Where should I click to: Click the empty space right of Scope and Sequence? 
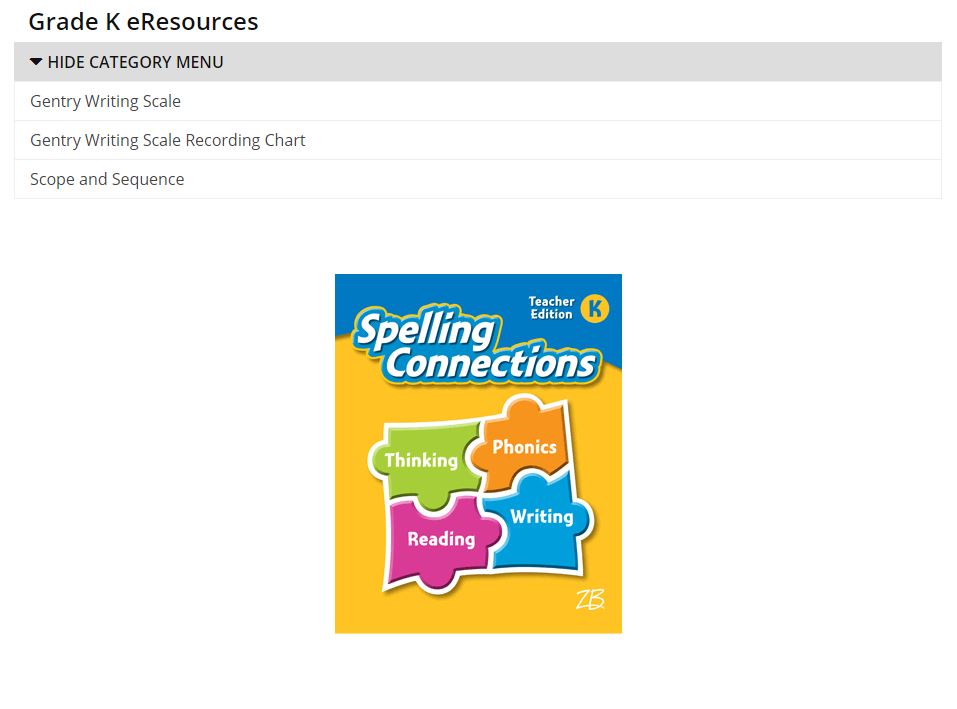(x=562, y=179)
